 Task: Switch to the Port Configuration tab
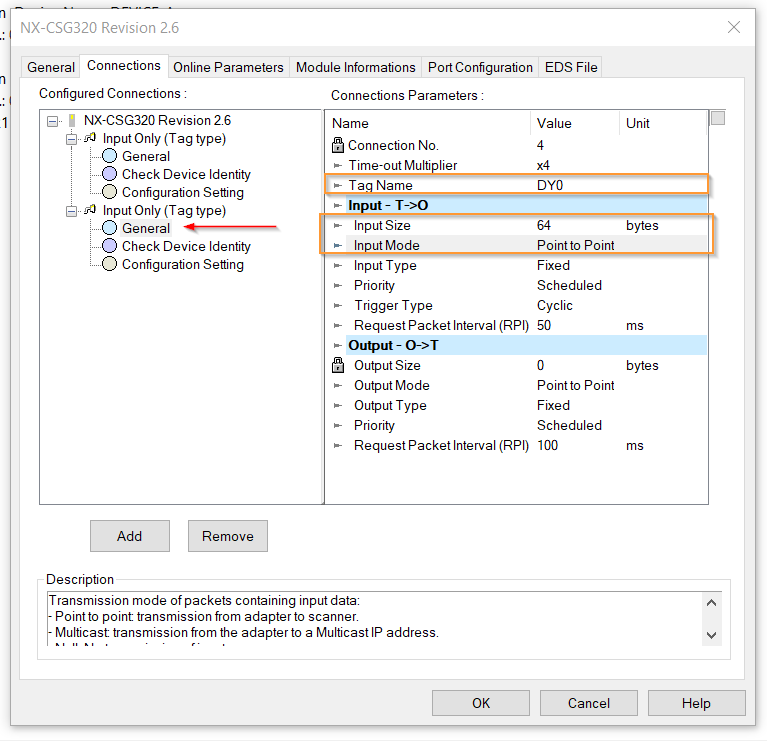click(480, 67)
